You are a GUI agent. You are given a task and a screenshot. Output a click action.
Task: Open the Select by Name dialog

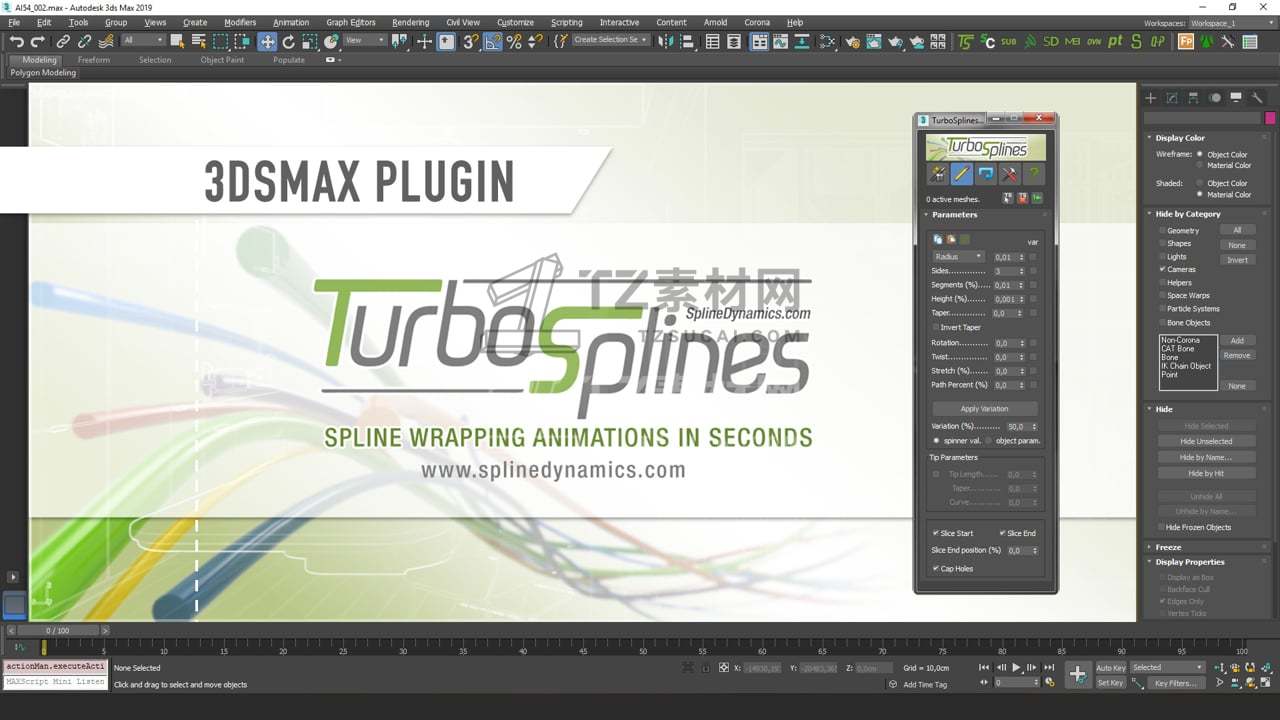click(x=198, y=41)
